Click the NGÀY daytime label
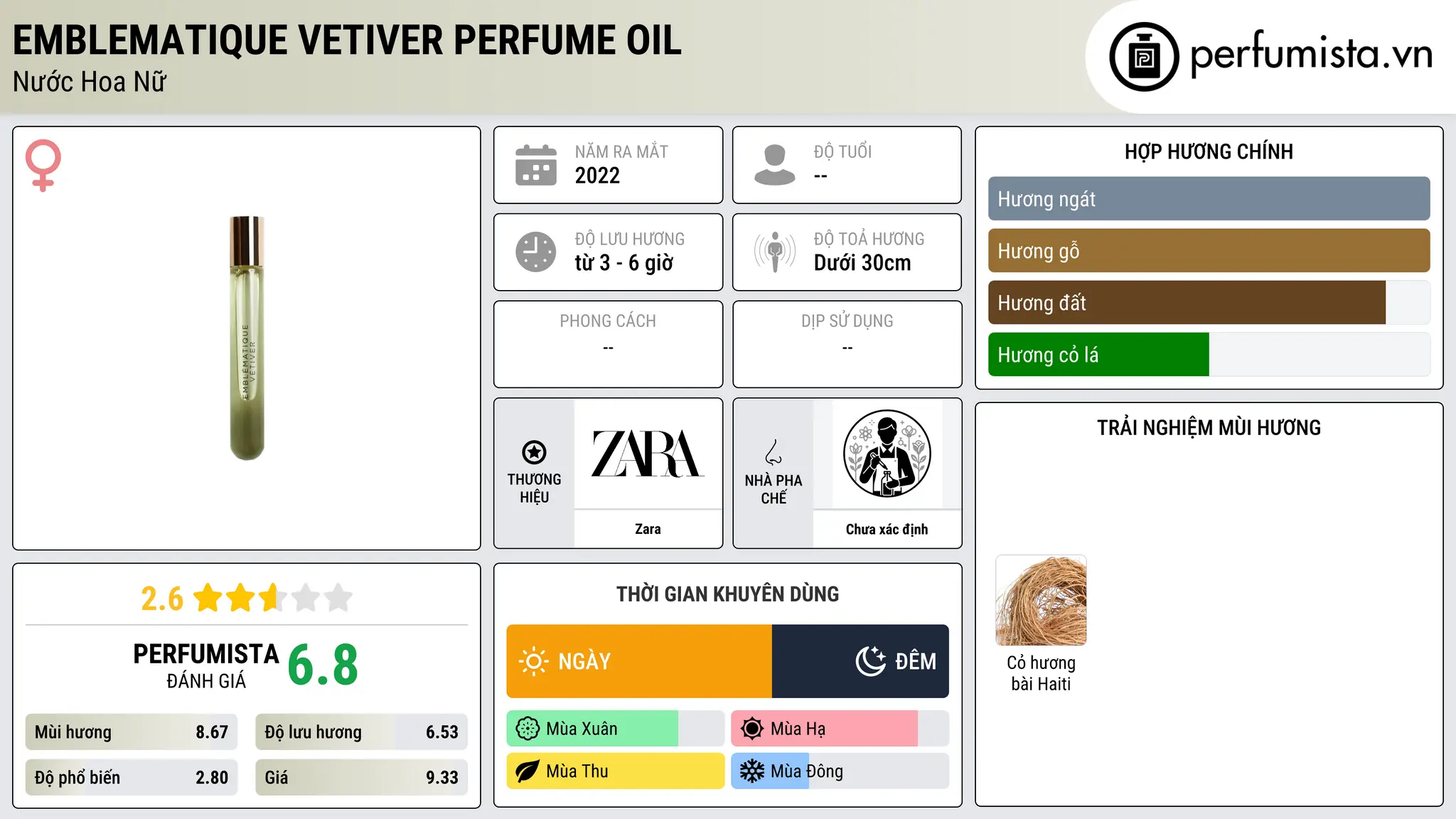Viewport: 1456px width, 819px height. (x=584, y=661)
